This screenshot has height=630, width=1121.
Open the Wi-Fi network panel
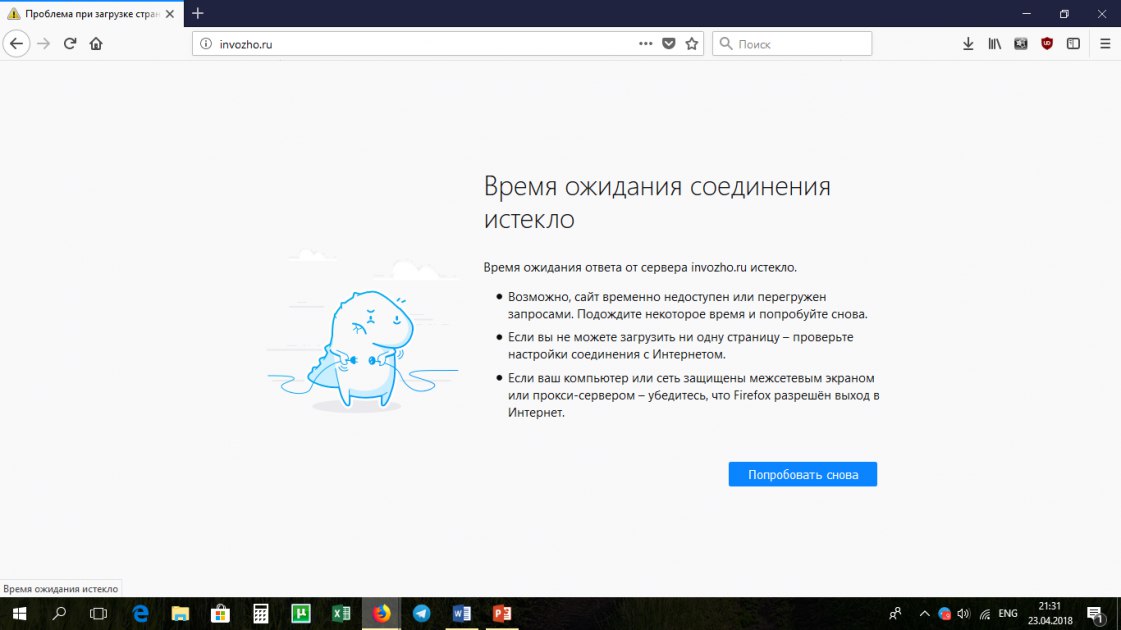[985, 614]
